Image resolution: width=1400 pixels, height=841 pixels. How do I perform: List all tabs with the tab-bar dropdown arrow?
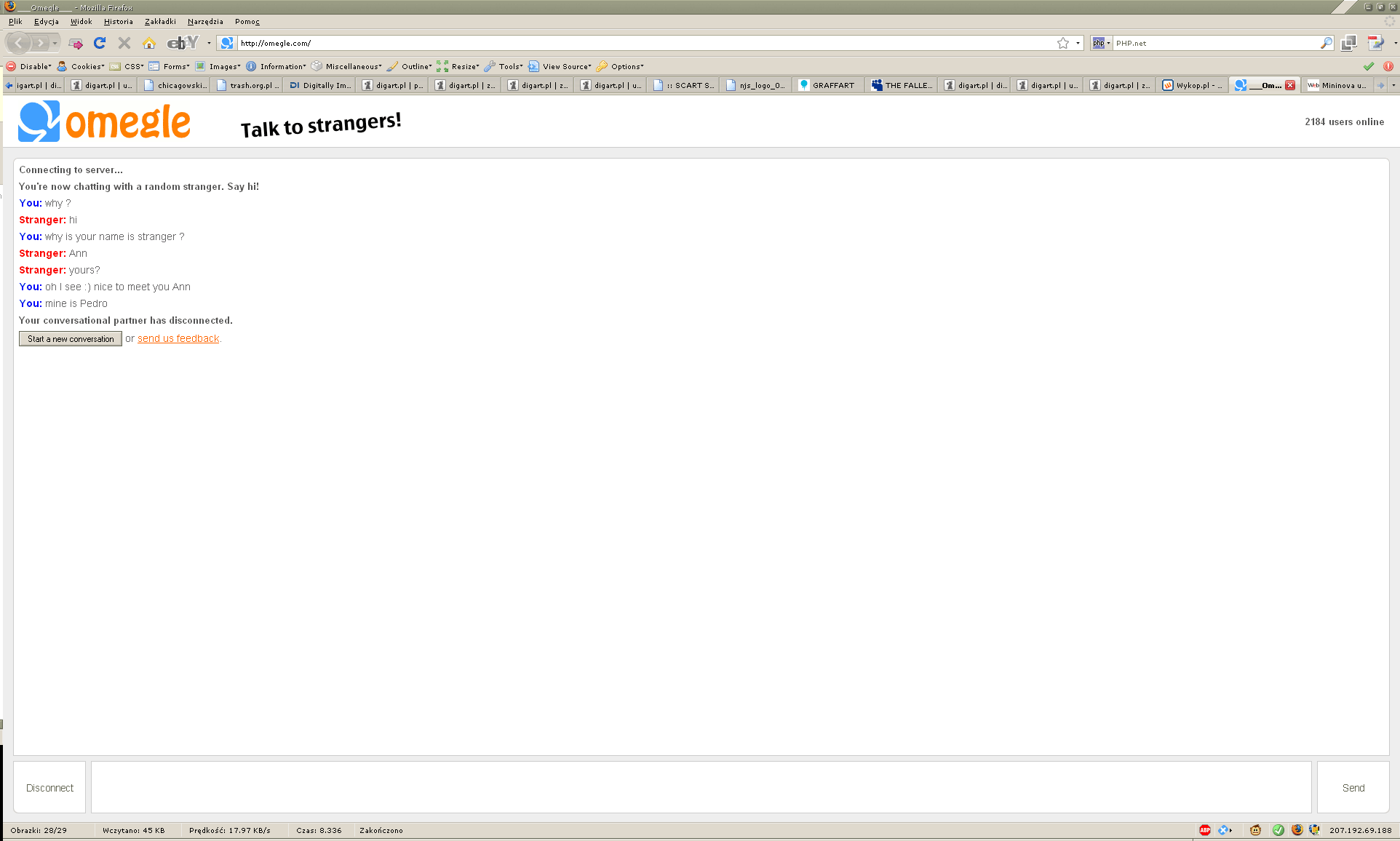point(1393,85)
